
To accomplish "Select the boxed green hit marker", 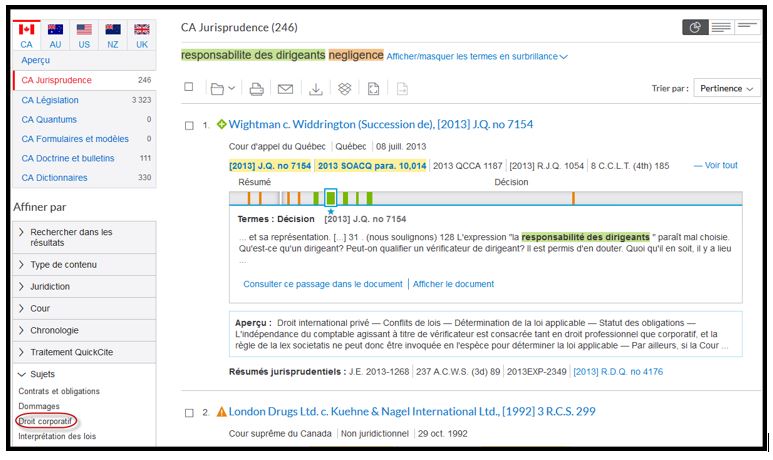I will click(330, 198).
